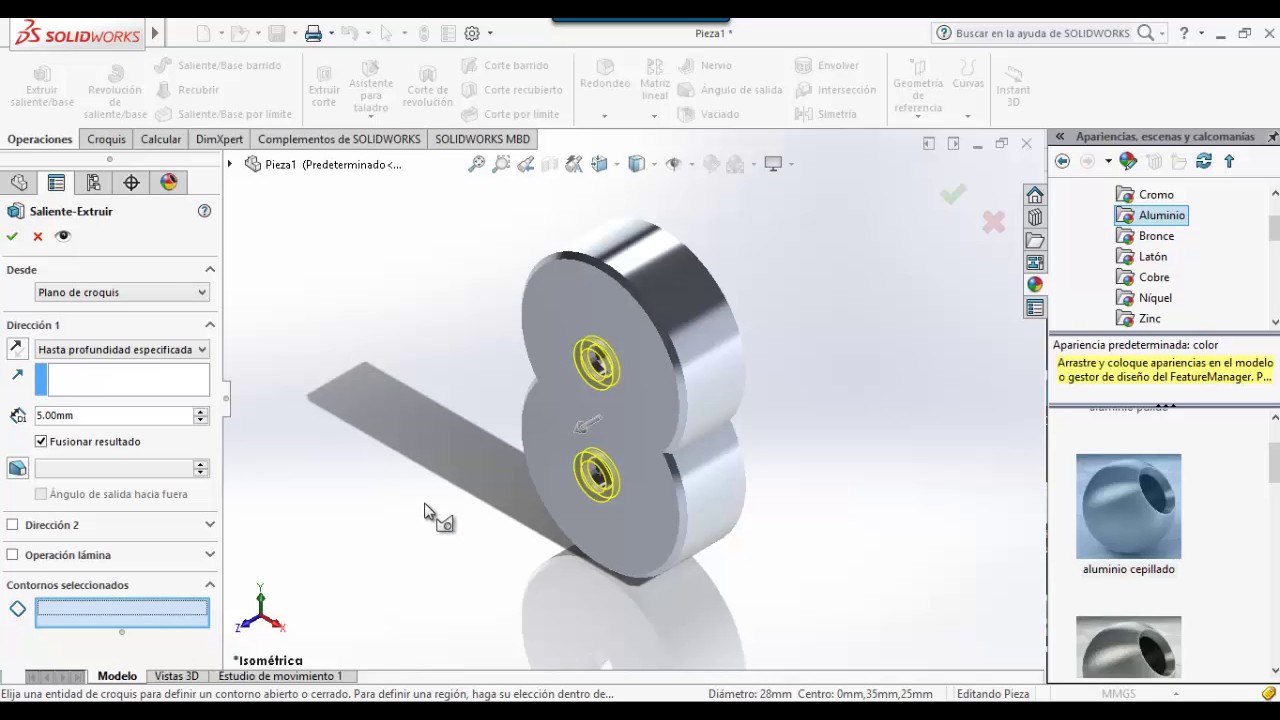Expand Pieza1 flyout tree arrow
1280x720 pixels.
pyautogui.click(x=230, y=164)
